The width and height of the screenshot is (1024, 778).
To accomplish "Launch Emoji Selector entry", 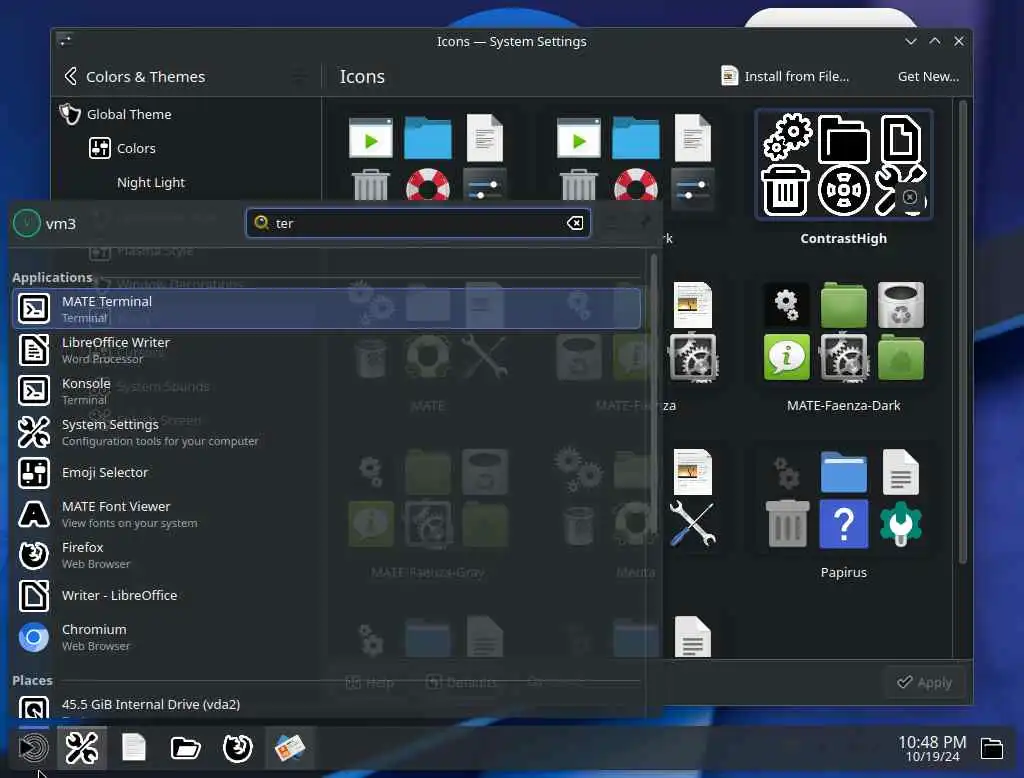I will point(326,472).
